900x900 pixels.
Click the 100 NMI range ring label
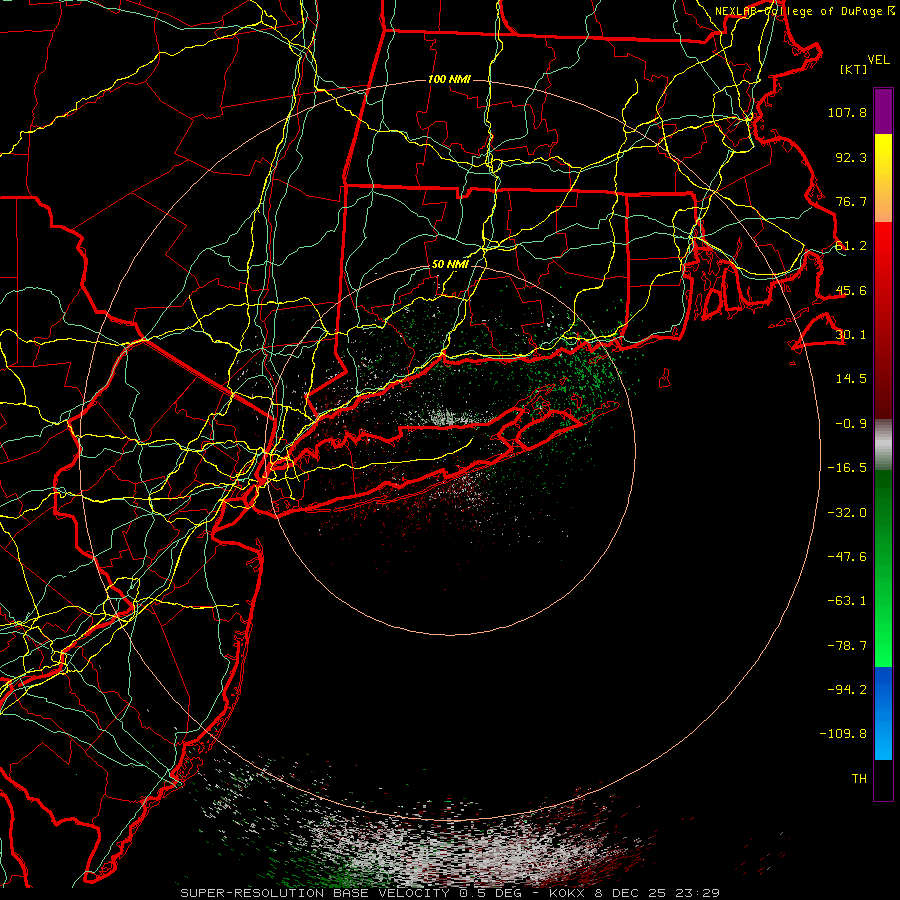click(449, 79)
